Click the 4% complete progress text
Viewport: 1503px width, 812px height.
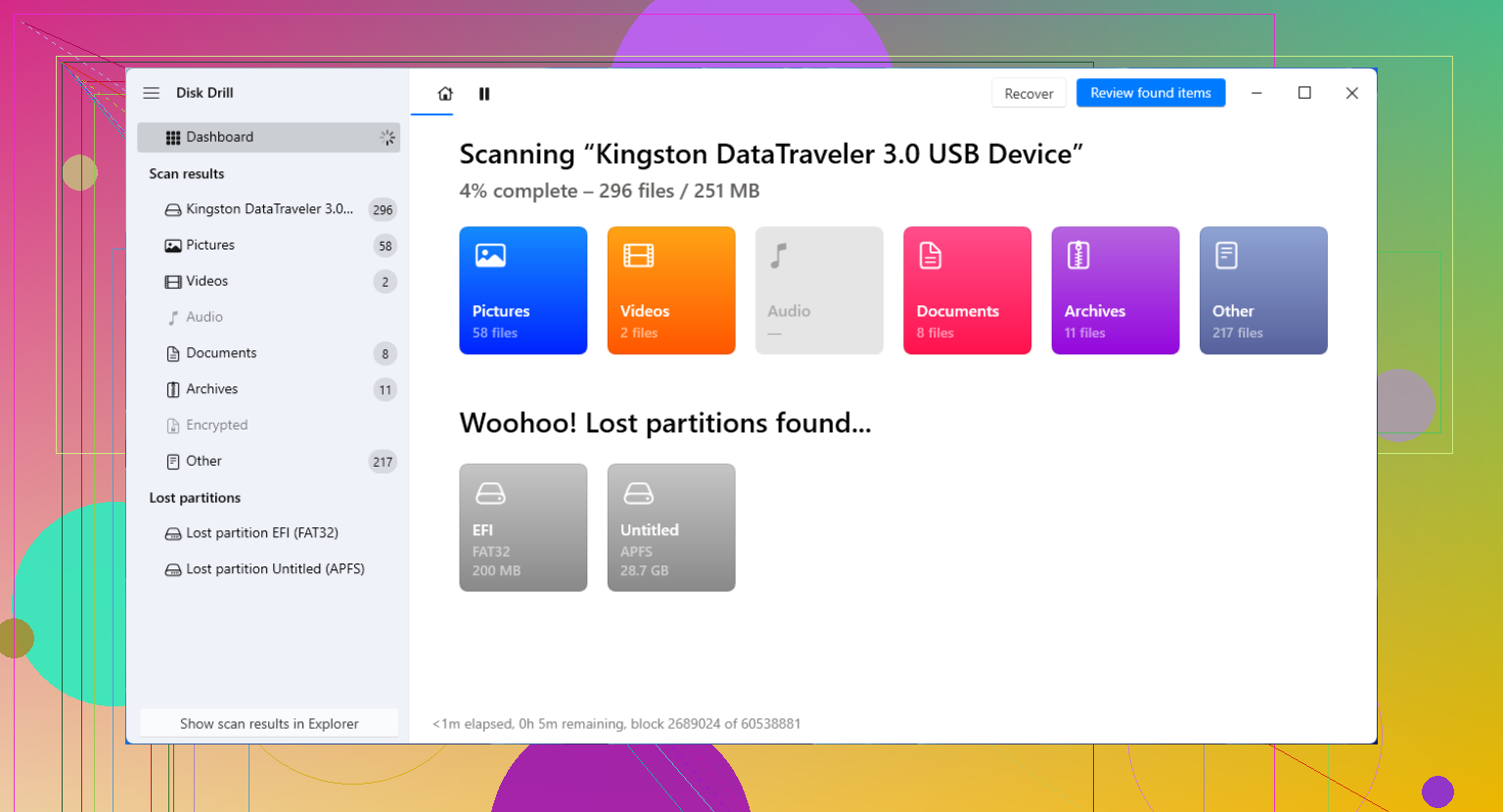click(x=610, y=191)
